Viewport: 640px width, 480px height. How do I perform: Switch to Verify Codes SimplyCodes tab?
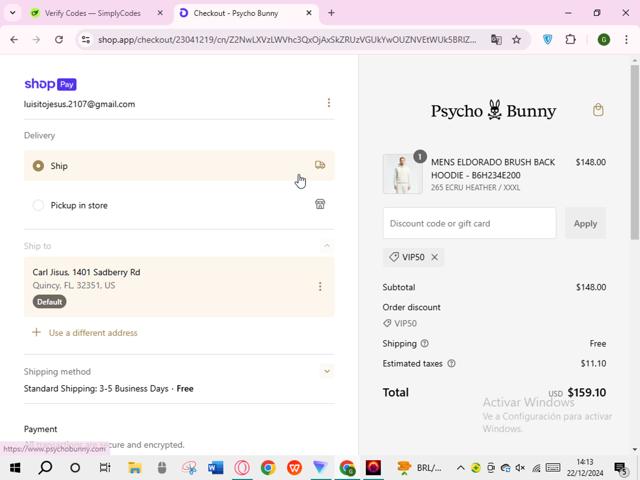coord(92,13)
